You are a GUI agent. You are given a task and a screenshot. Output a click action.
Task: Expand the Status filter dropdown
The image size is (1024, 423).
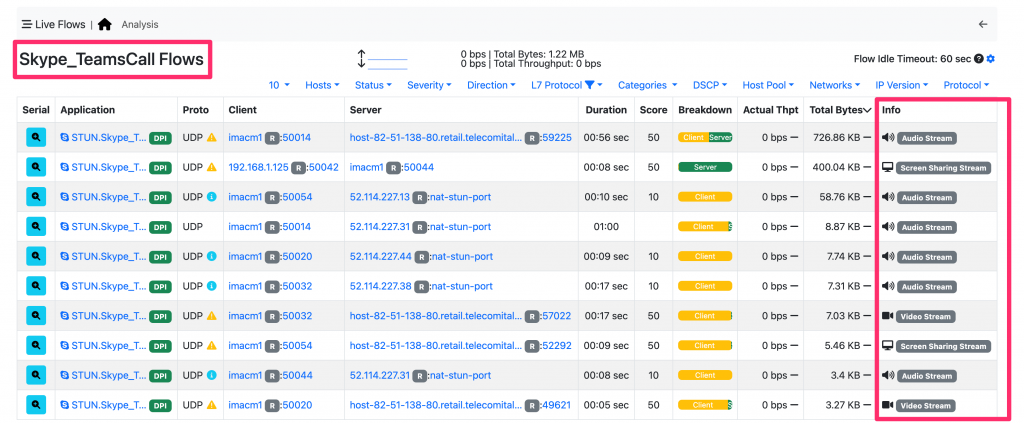pyautogui.click(x=373, y=85)
